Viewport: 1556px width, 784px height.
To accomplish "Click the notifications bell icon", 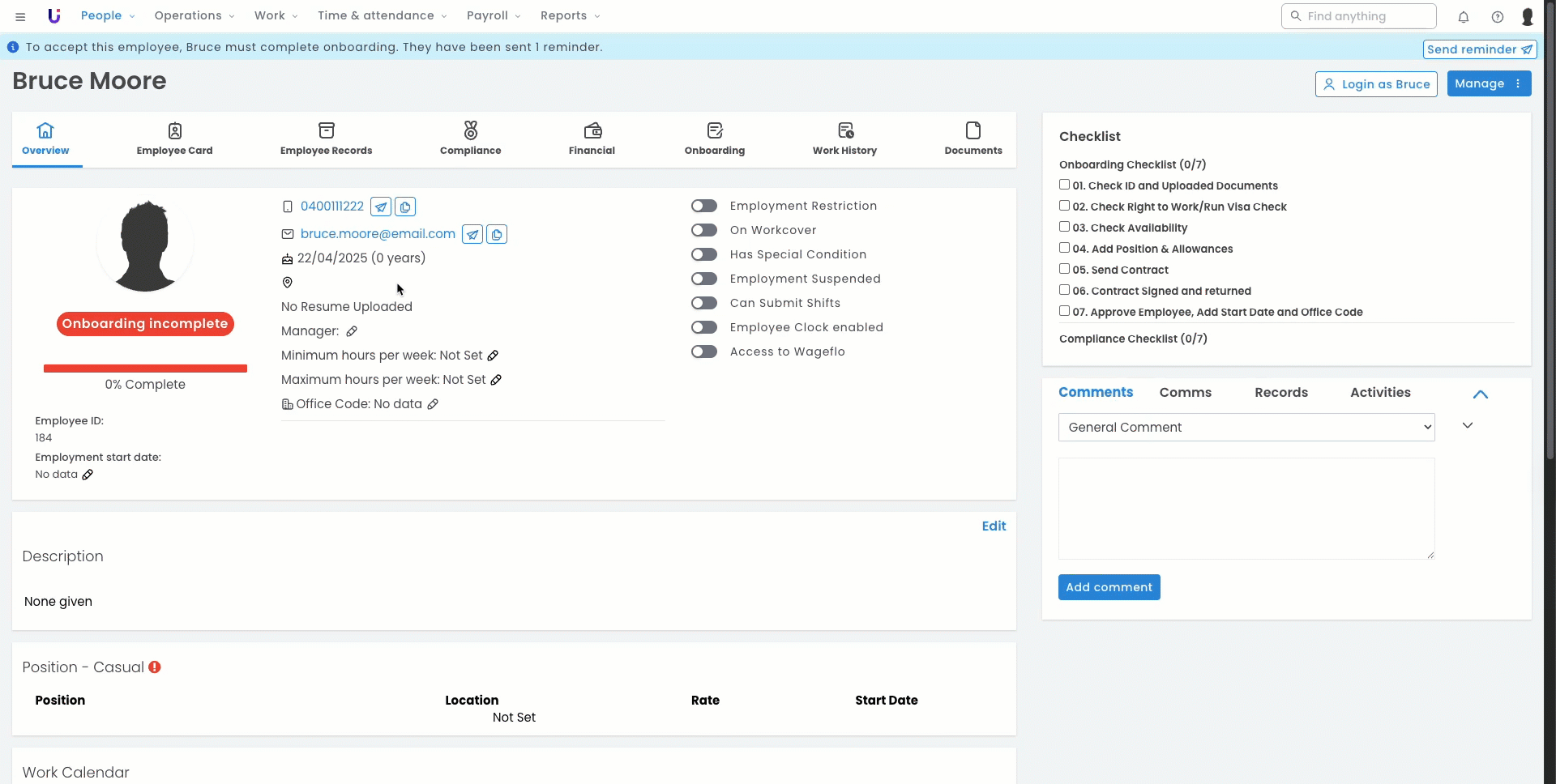I will pos(1464,17).
